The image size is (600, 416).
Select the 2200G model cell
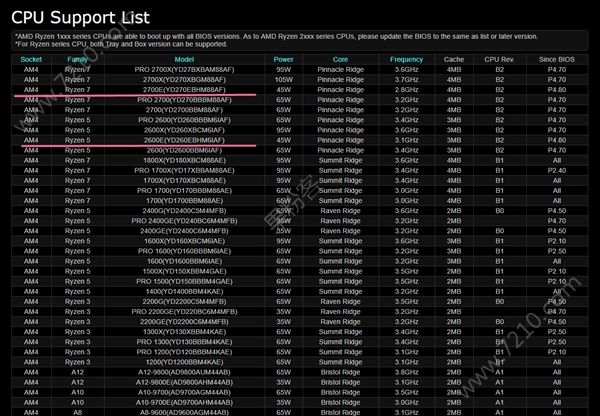[x=184, y=302]
